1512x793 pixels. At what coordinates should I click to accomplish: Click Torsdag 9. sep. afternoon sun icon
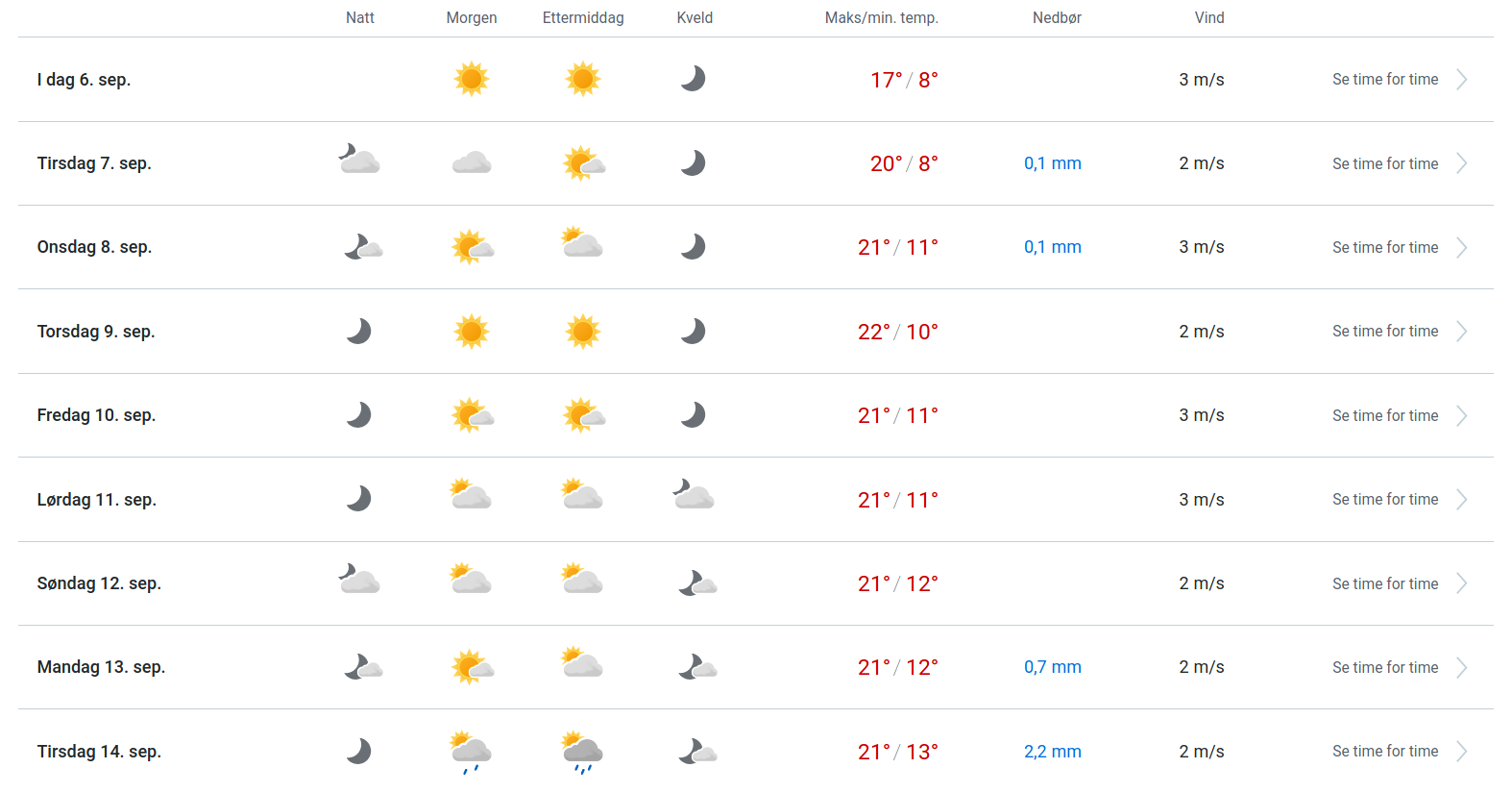coord(582,332)
